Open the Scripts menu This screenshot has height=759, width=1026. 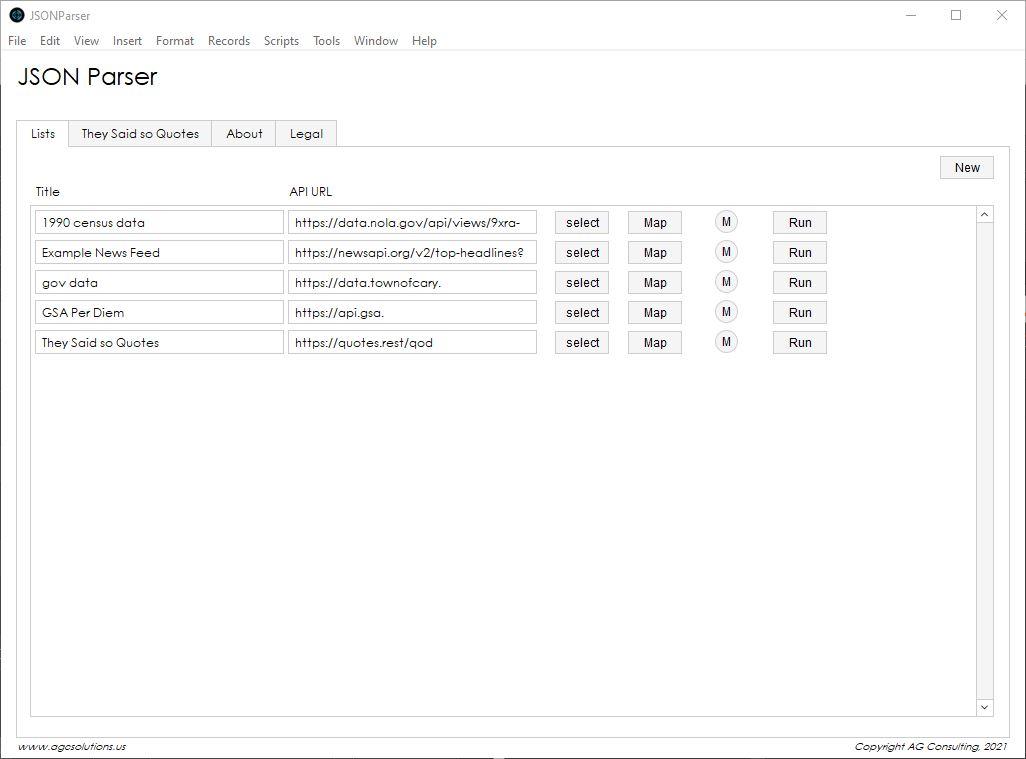[281, 41]
